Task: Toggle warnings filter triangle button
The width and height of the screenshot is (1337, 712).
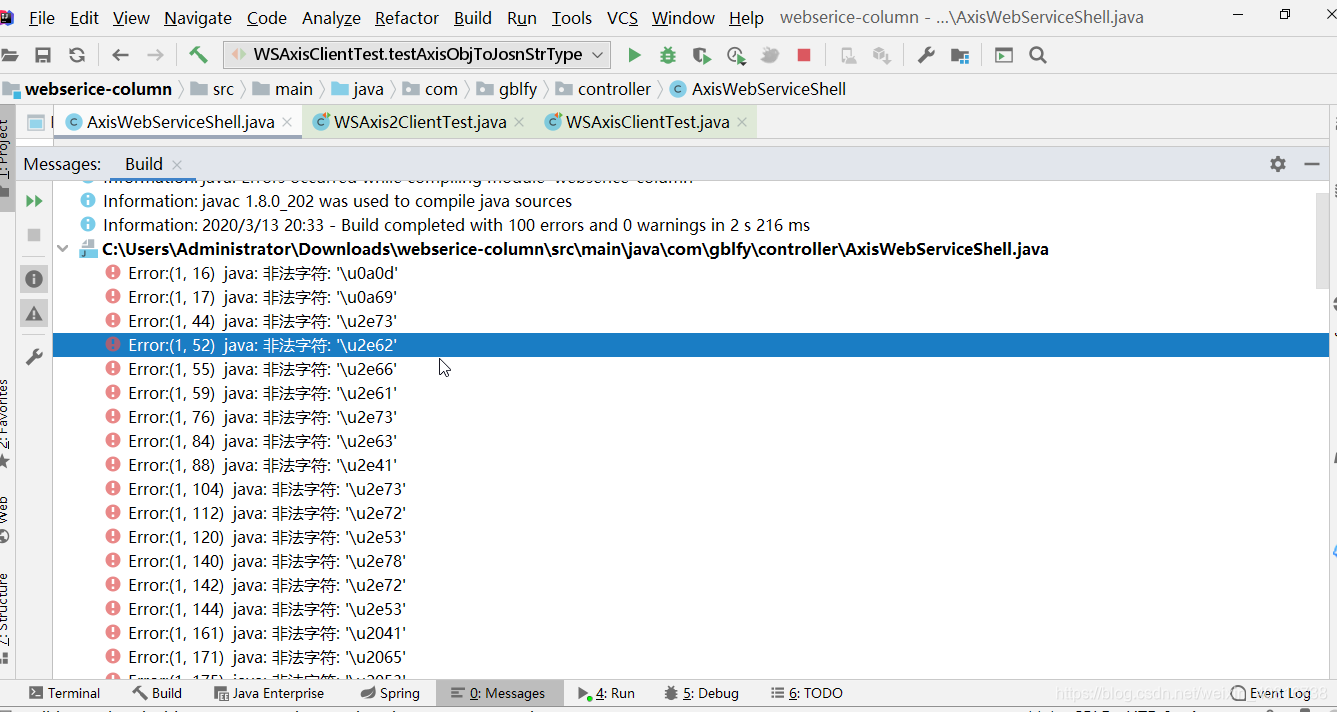Action: click(34, 313)
